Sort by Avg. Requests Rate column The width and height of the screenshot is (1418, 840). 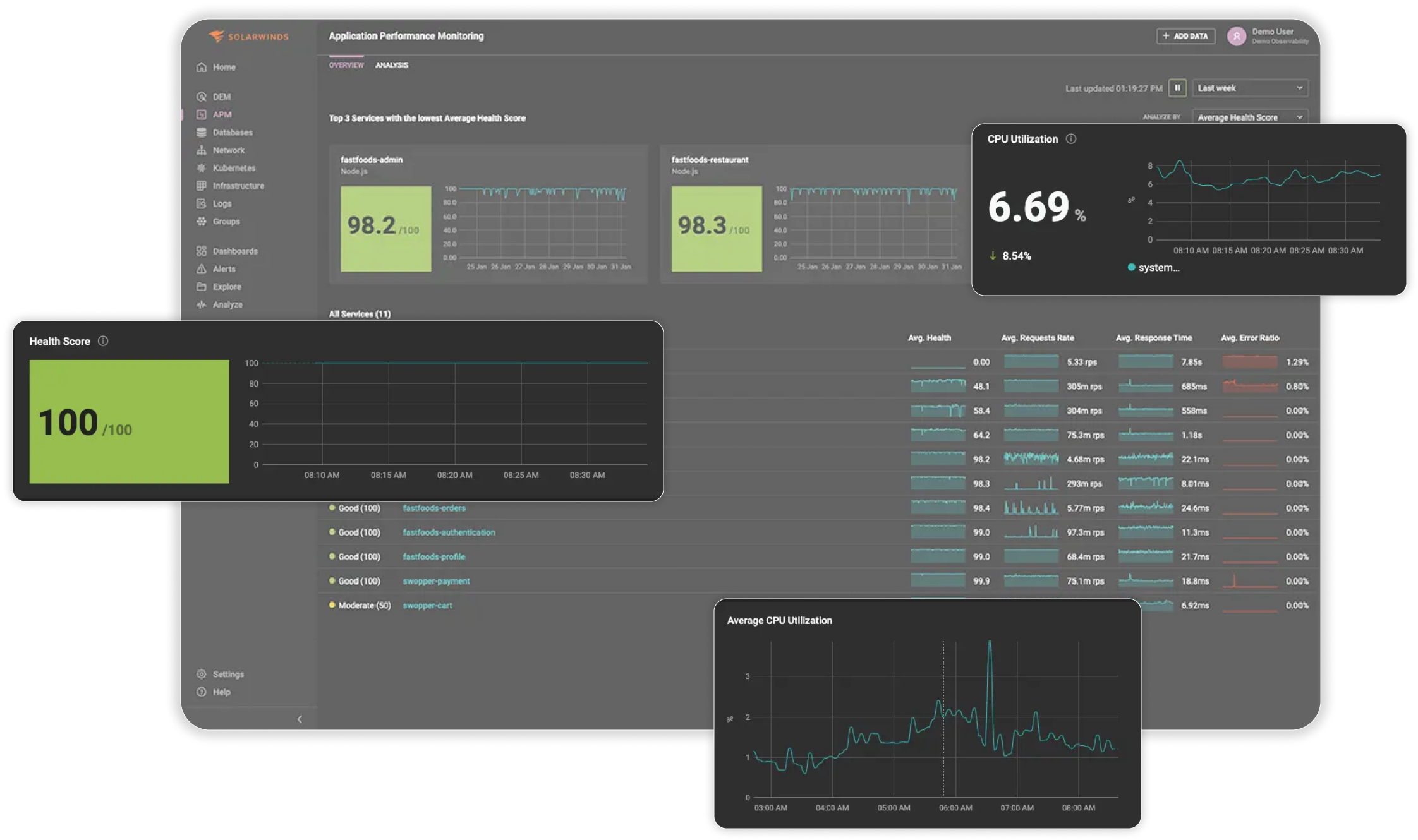pos(1038,338)
